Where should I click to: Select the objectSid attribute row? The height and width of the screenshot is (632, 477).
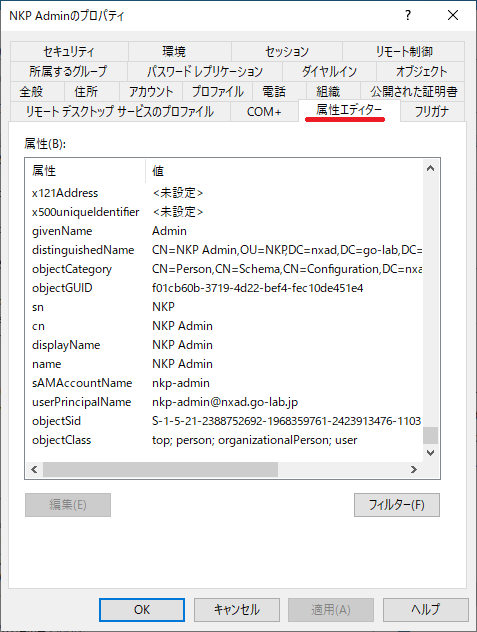[x=225, y=421]
